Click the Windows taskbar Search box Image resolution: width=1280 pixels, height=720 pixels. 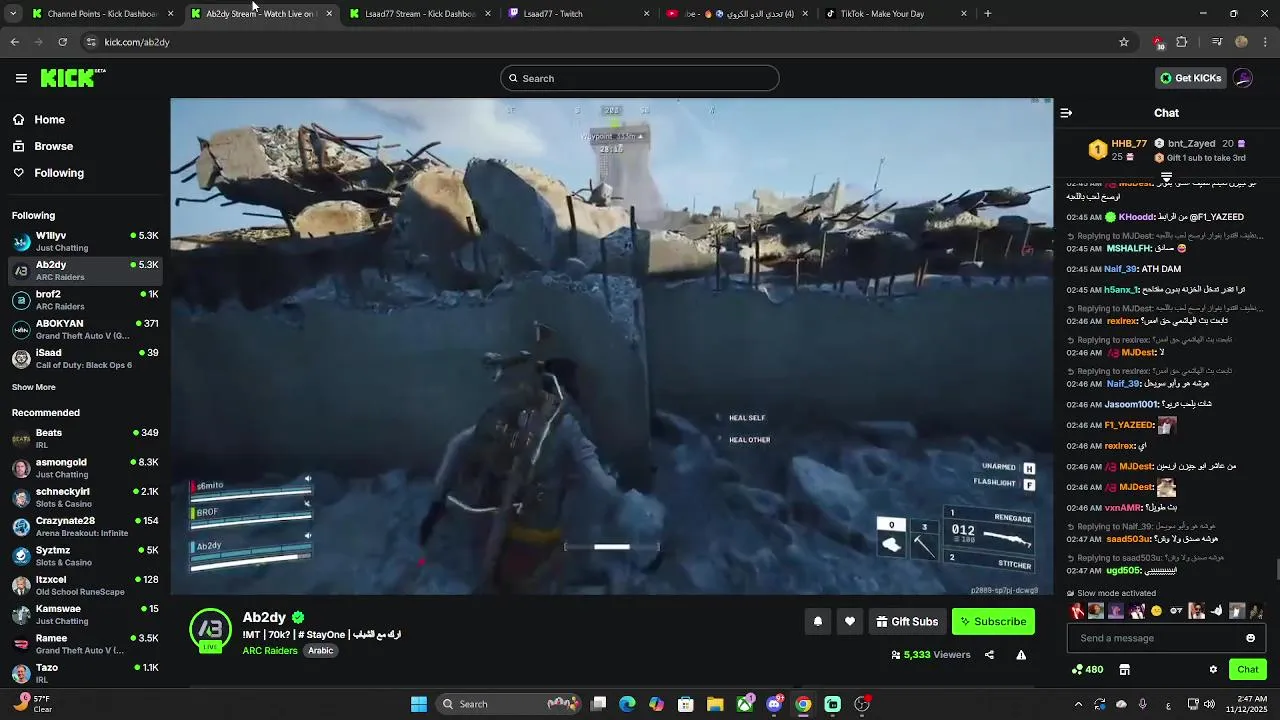coord(510,704)
